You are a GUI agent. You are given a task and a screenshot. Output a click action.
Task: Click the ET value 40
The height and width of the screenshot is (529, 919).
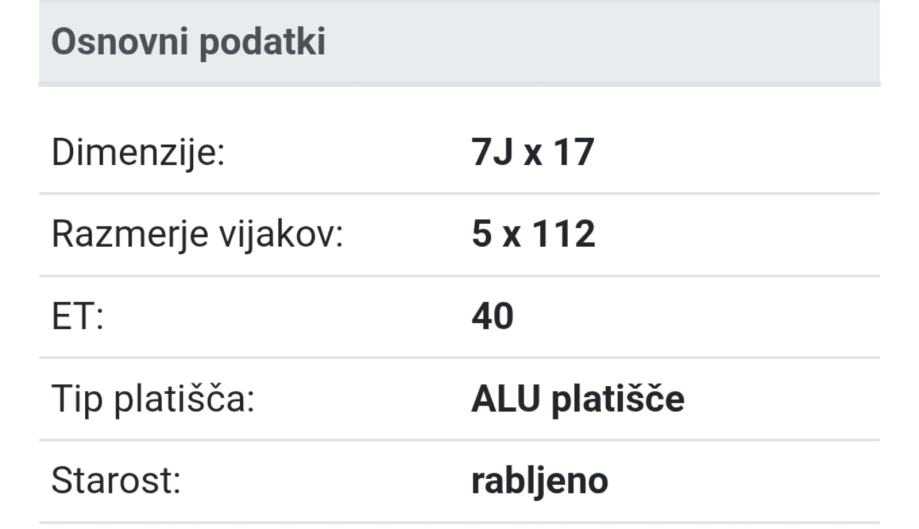[x=492, y=317]
